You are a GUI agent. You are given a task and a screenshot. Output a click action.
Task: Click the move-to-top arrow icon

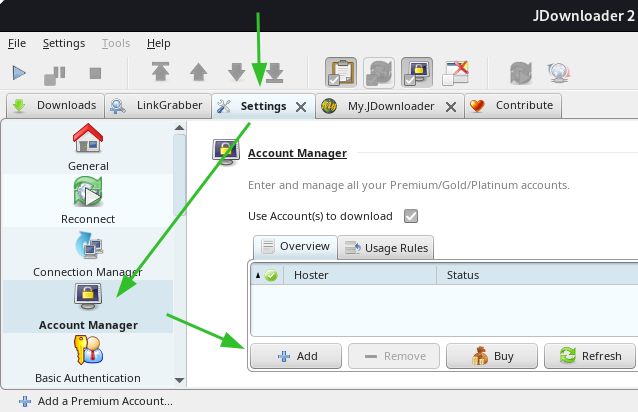pos(160,72)
